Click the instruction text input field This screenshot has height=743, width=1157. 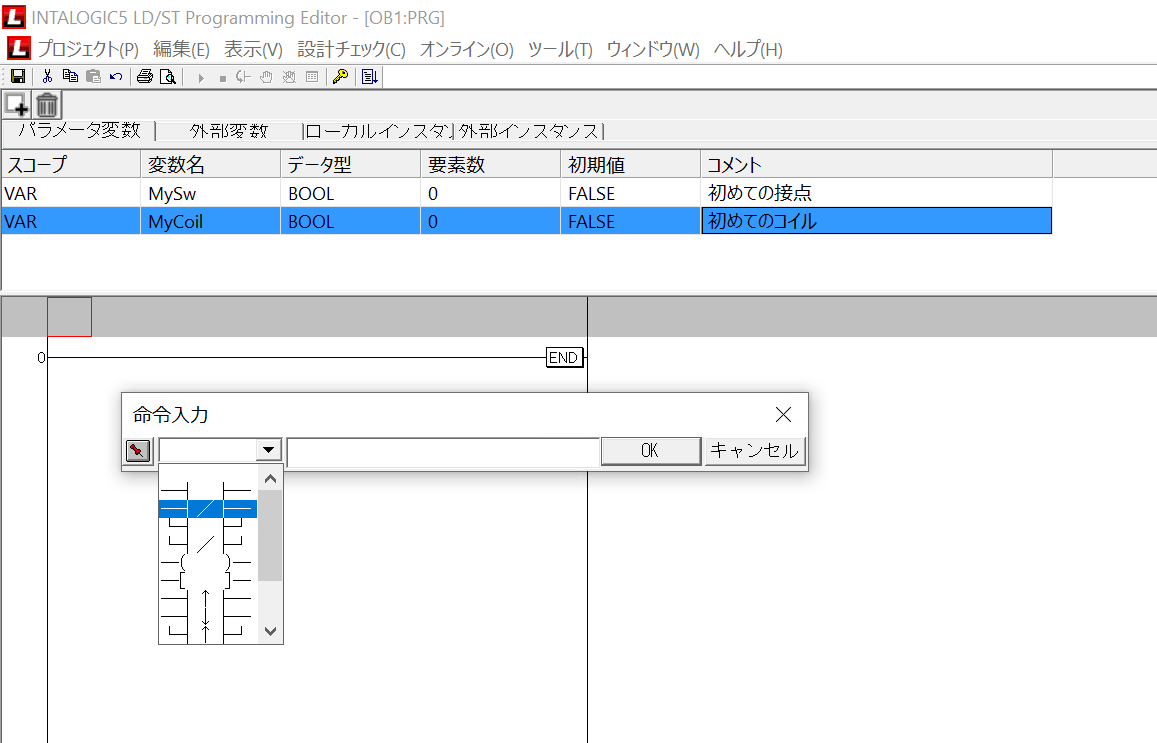(443, 452)
